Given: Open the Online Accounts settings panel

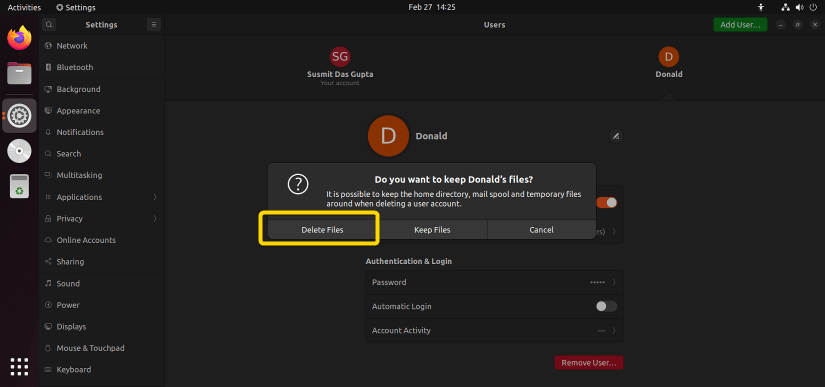Looking at the screenshot, I should point(102,240).
